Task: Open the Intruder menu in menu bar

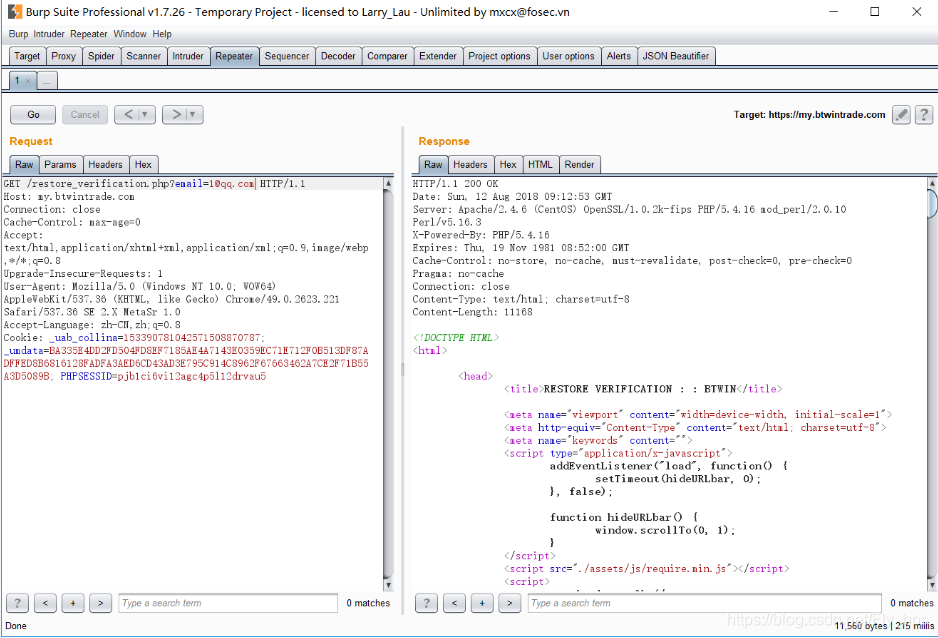Action: click(49, 34)
